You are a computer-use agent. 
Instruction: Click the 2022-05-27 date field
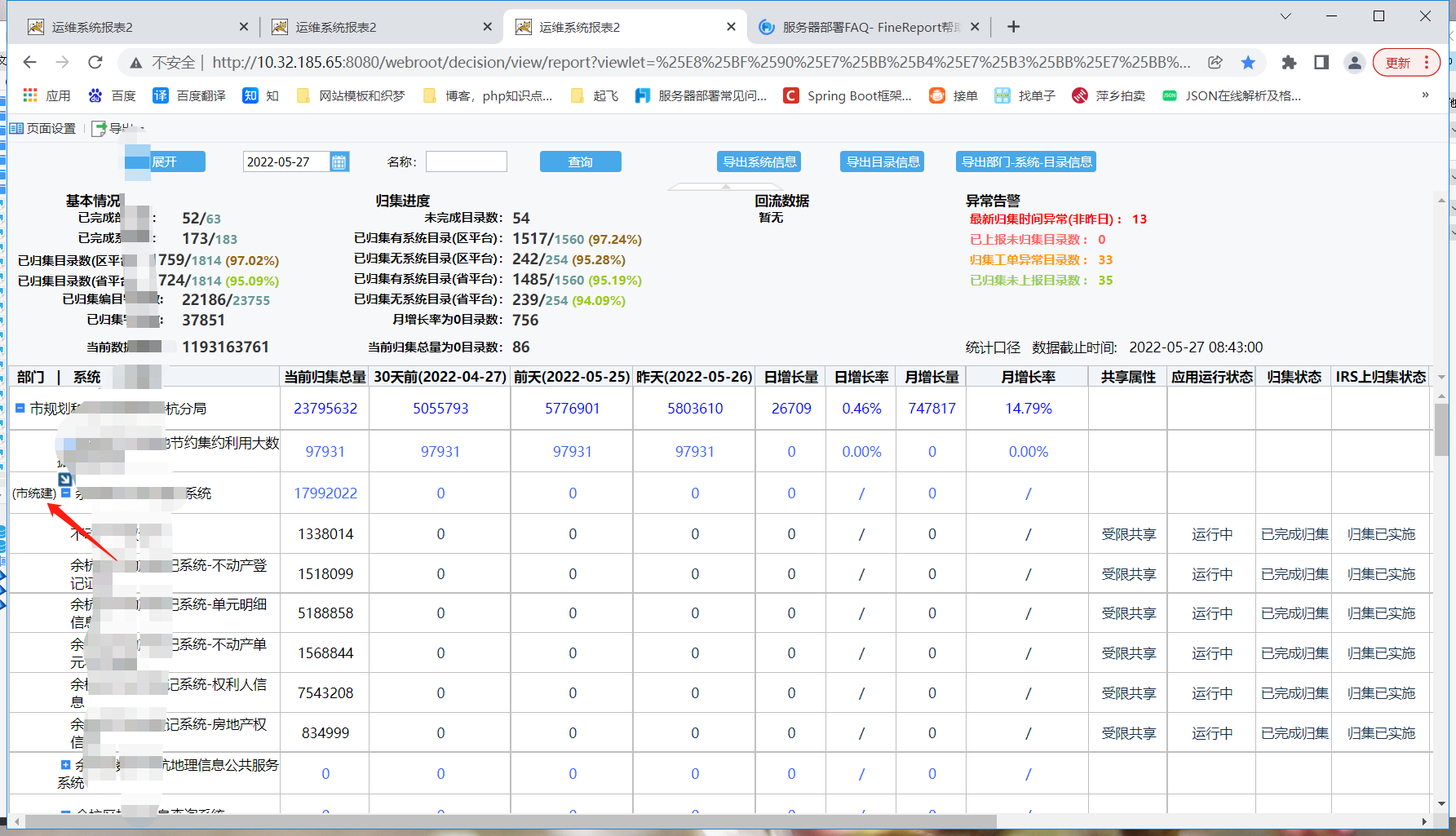(x=286, y=161)
